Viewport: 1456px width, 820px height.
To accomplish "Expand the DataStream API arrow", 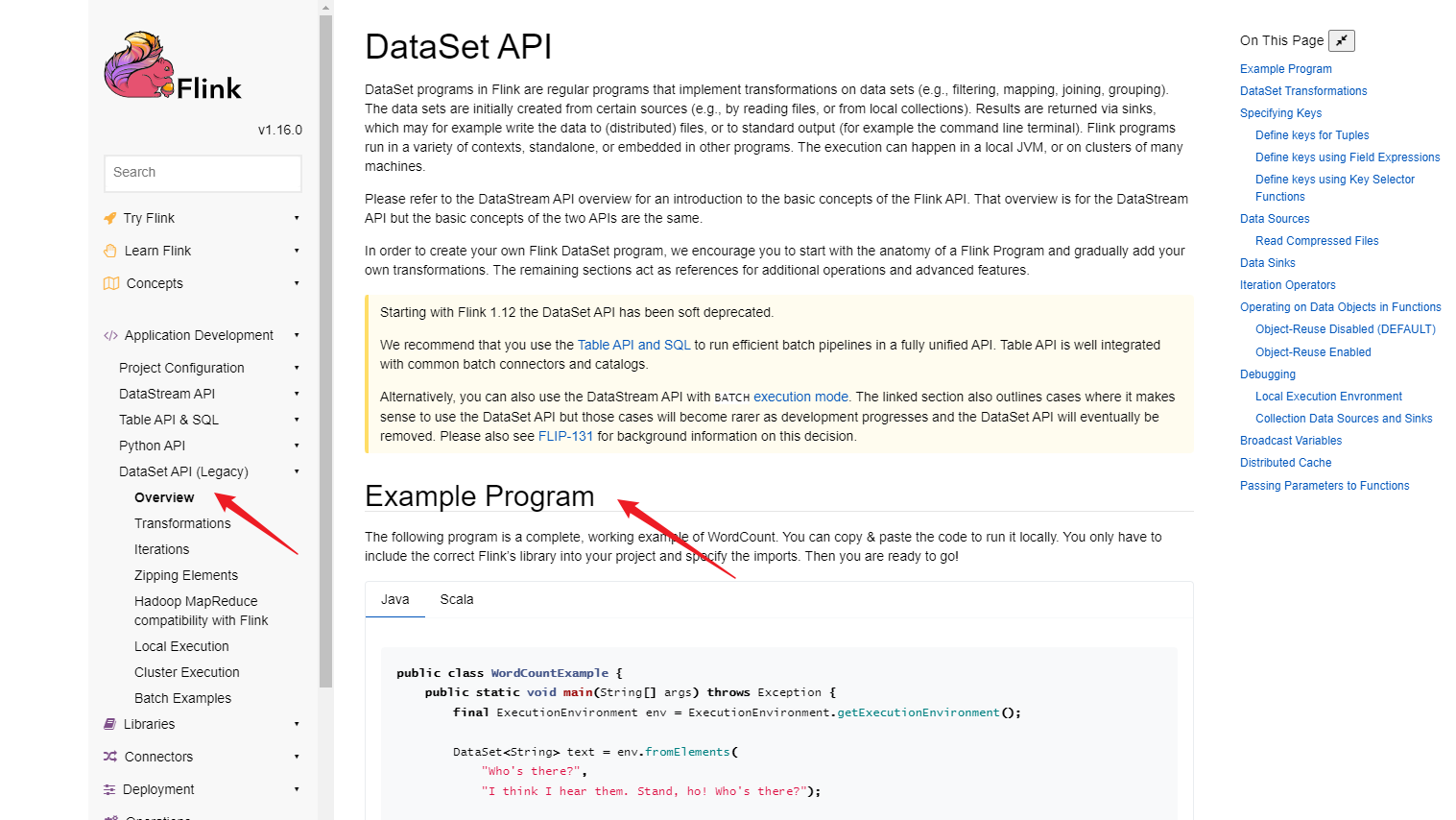I will 297,394.
